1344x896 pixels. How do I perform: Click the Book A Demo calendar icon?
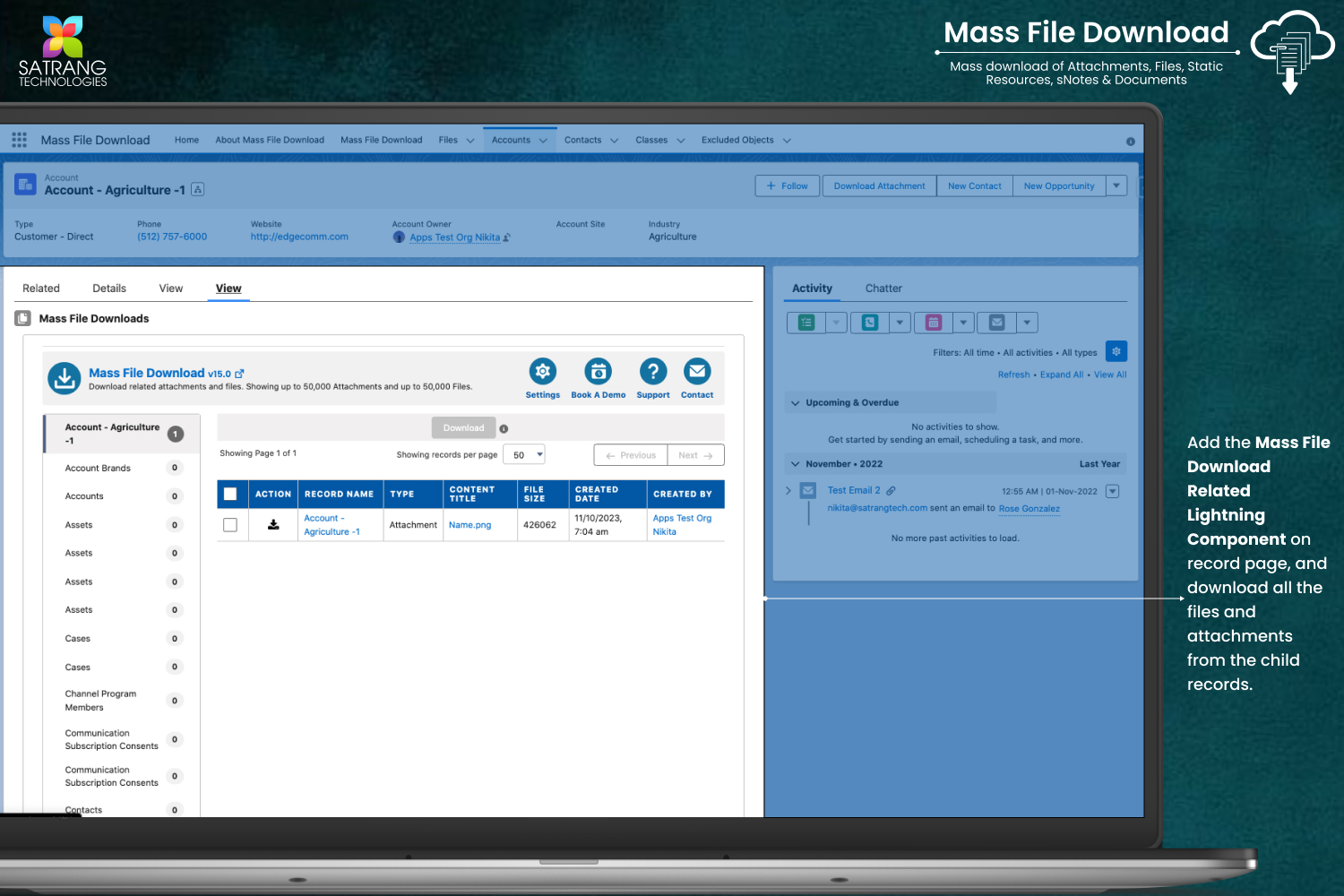pyautogui.click(x=598, y=371)
